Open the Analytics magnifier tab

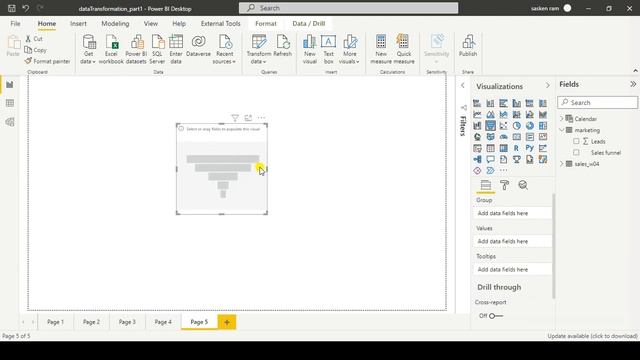[x=523, y=185]
